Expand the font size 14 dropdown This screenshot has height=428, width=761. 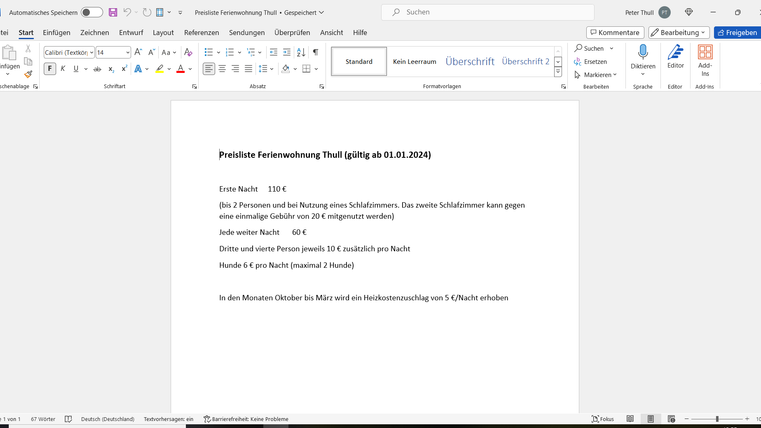[x=128, y=52]
